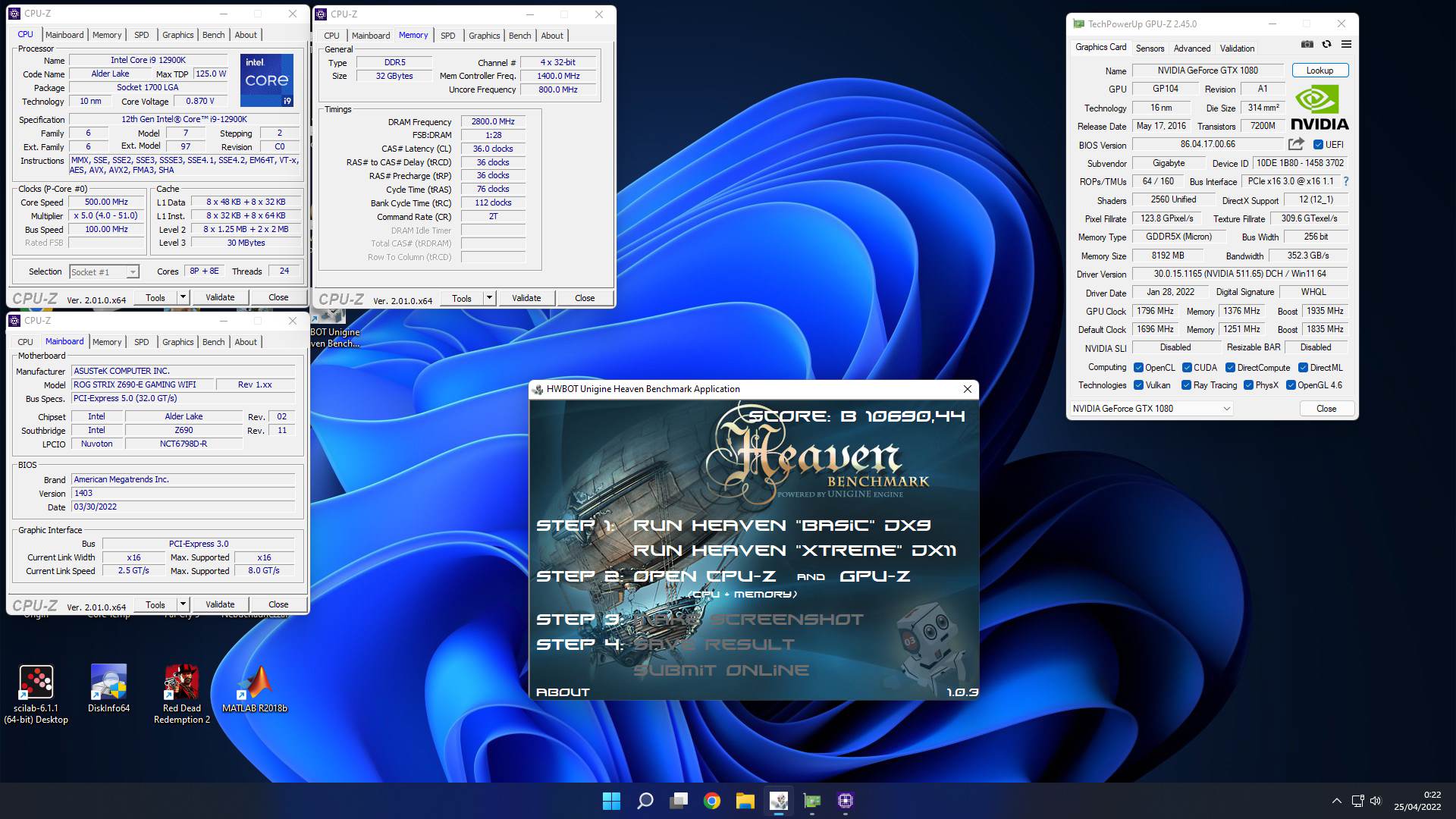Click the HWBOT Heaven taskbar icon
The image size is (1456, 819).
pyautogui.click(x=779, y=801)
